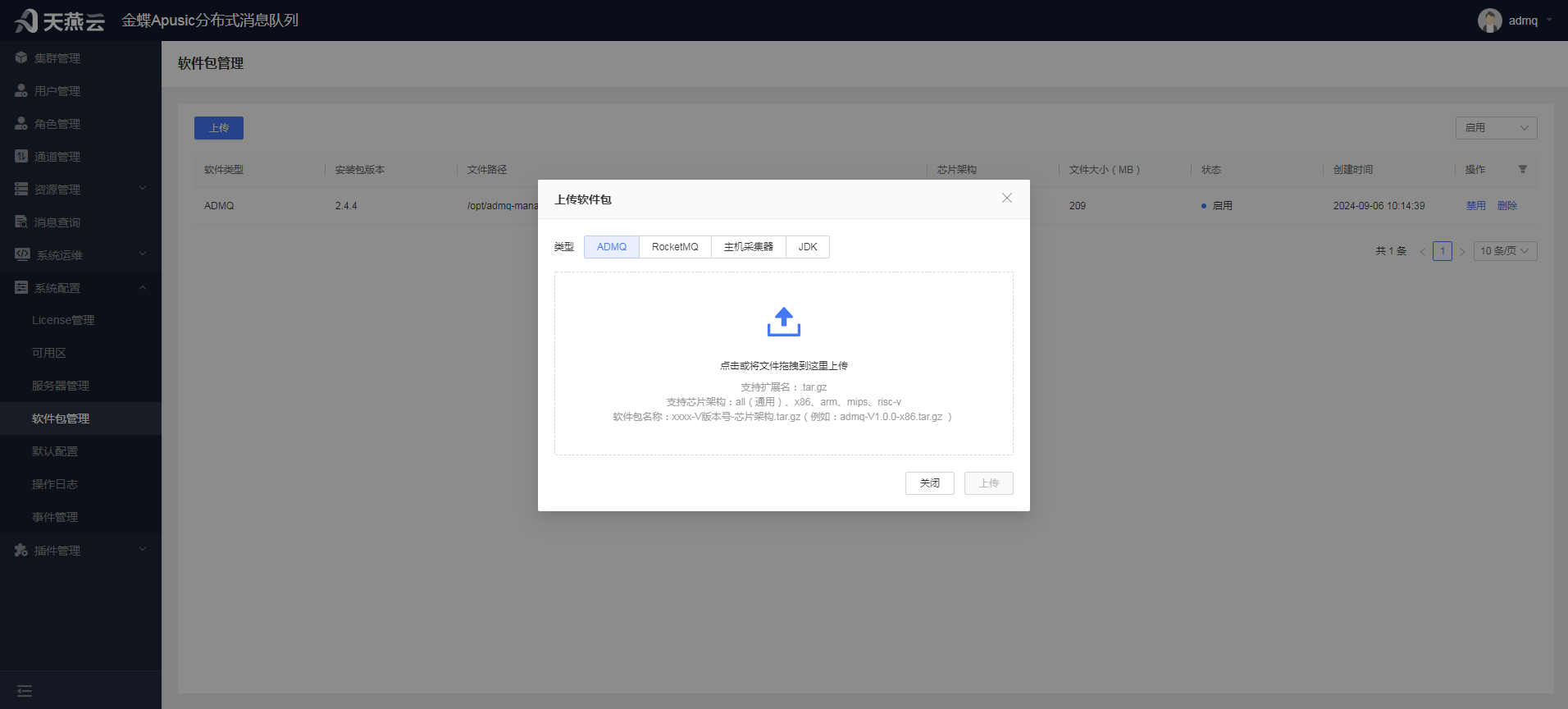This screenshot has height=709, width=1568.
Task: Click the 状态 column header
Action: [x=1211, y=170]
